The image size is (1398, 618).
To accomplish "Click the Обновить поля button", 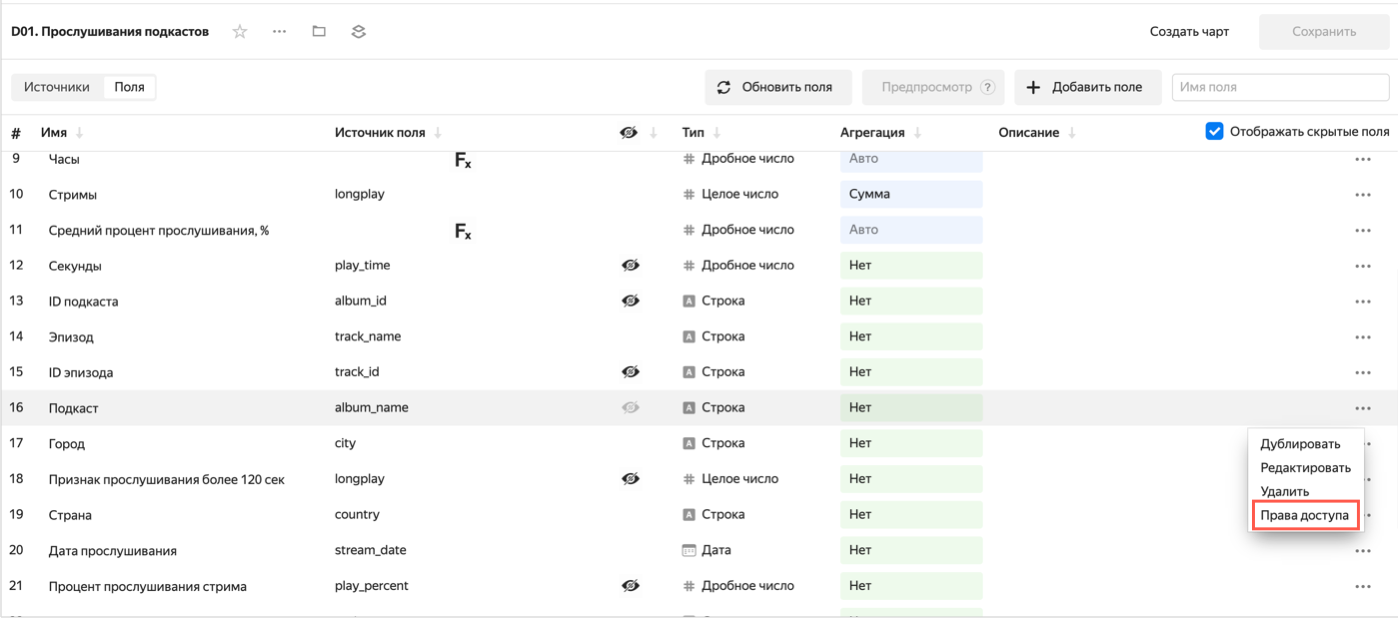I will tap(777, 87).
